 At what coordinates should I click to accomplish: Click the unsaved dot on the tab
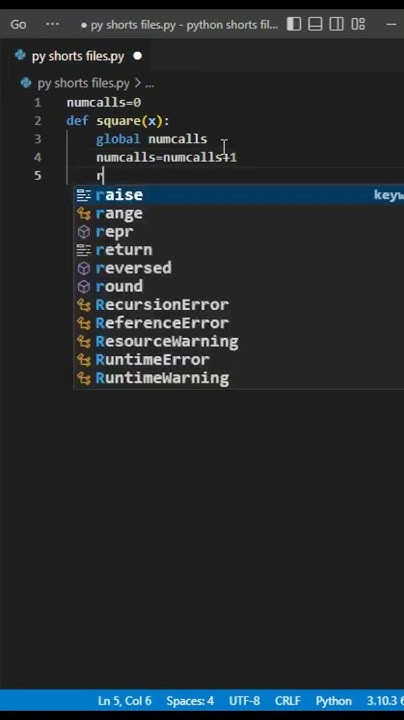click(x=137, y=56)
